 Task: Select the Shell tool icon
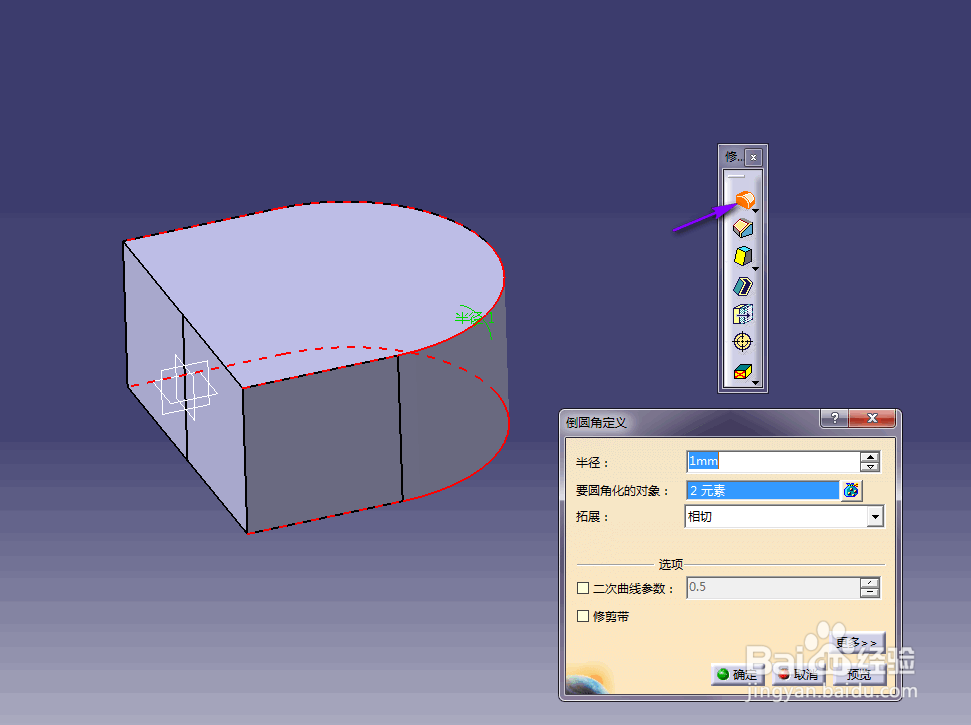point(743,285)
